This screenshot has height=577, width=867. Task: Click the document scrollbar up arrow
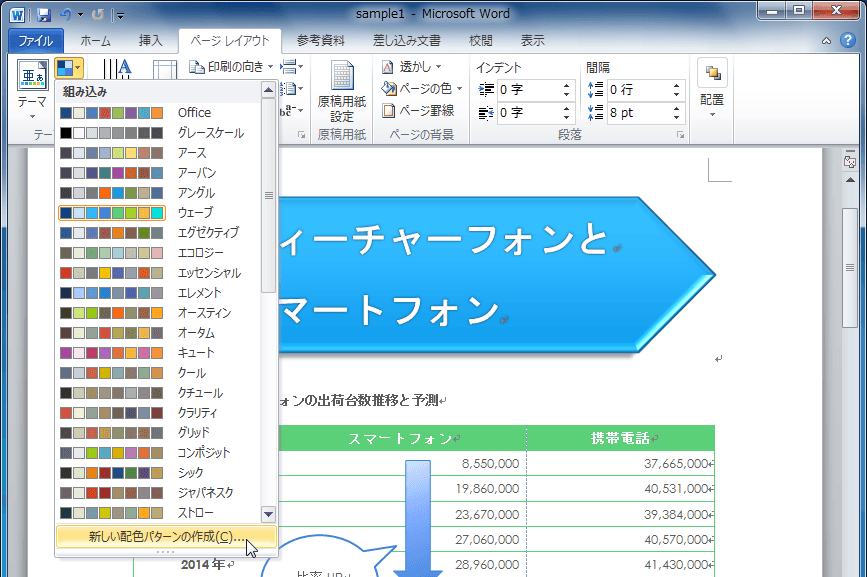tap(850, 180)
